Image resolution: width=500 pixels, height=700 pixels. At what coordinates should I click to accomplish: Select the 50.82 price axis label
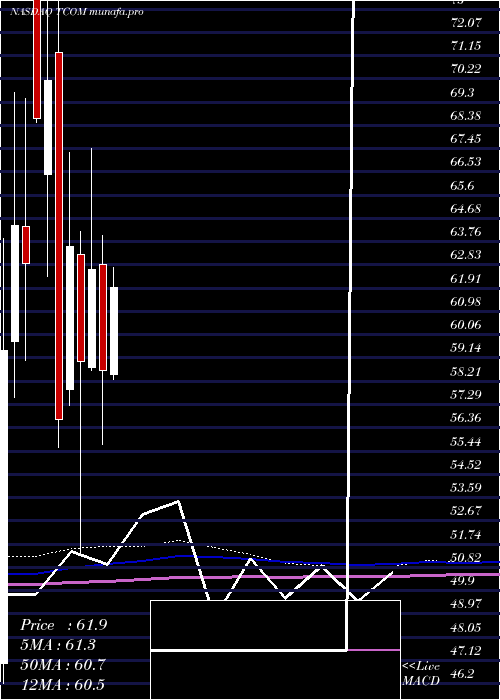[x=466, y=558]
